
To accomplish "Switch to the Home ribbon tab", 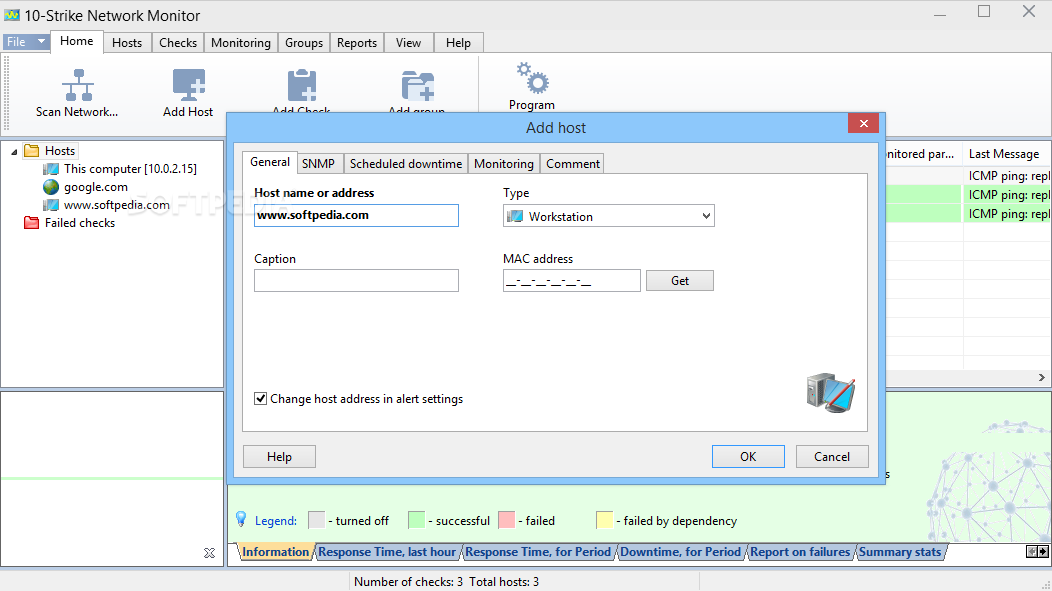I will click(76, 41).
